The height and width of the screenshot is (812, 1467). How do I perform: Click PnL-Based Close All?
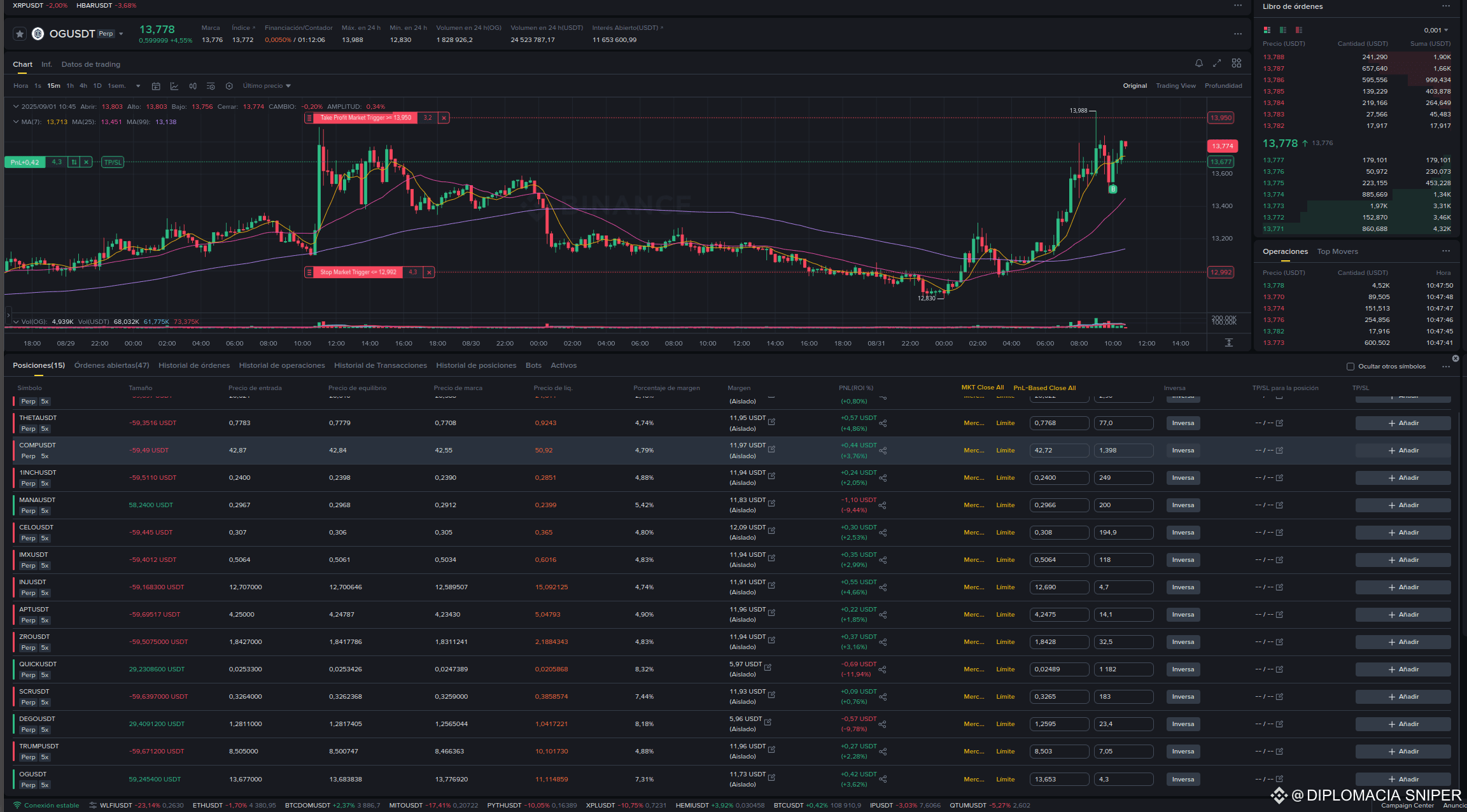[1044, 388]
